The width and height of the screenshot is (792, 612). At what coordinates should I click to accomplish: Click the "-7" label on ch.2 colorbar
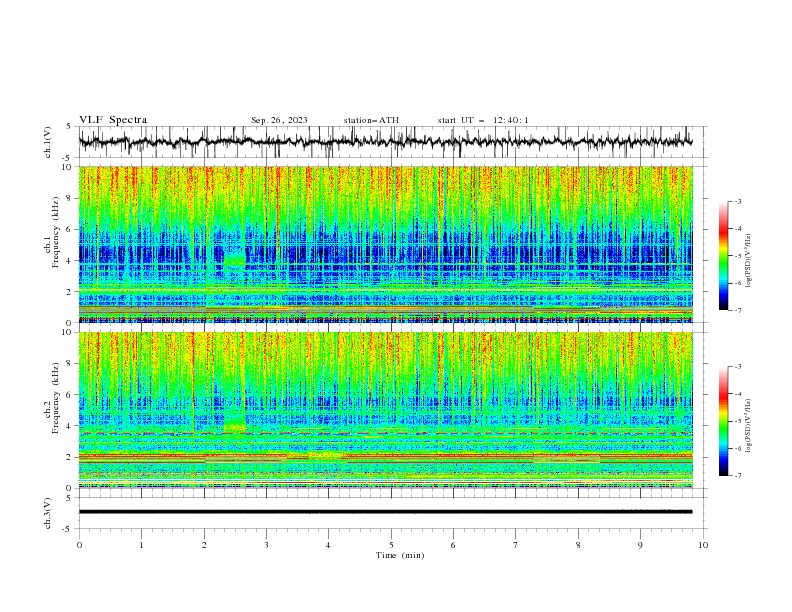(x=738, y=476)
